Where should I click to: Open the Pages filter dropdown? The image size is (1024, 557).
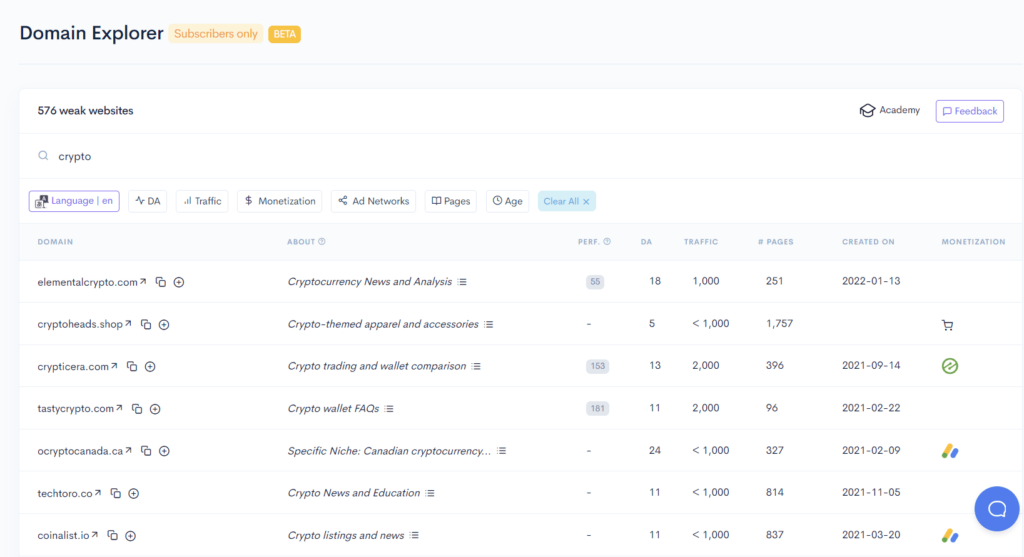tap(451, 201)
